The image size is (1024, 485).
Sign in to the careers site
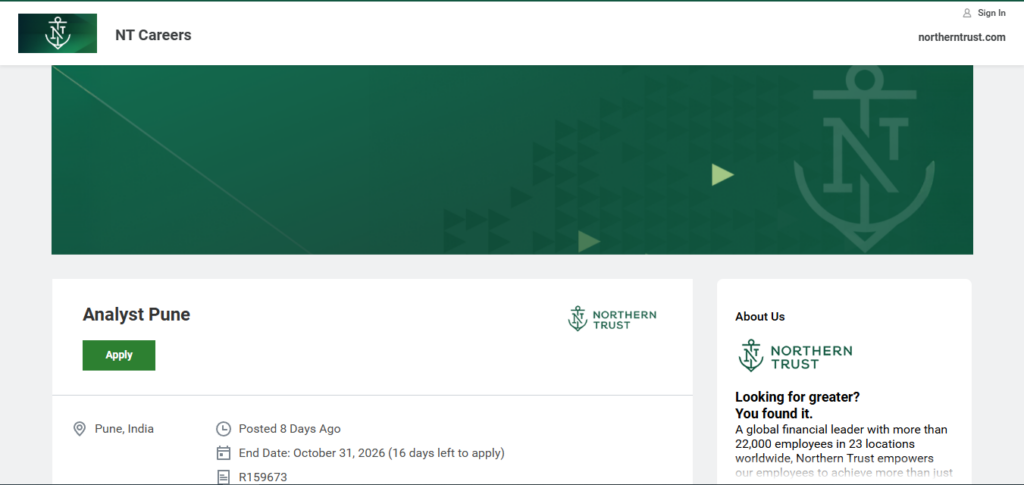point(991,13)
